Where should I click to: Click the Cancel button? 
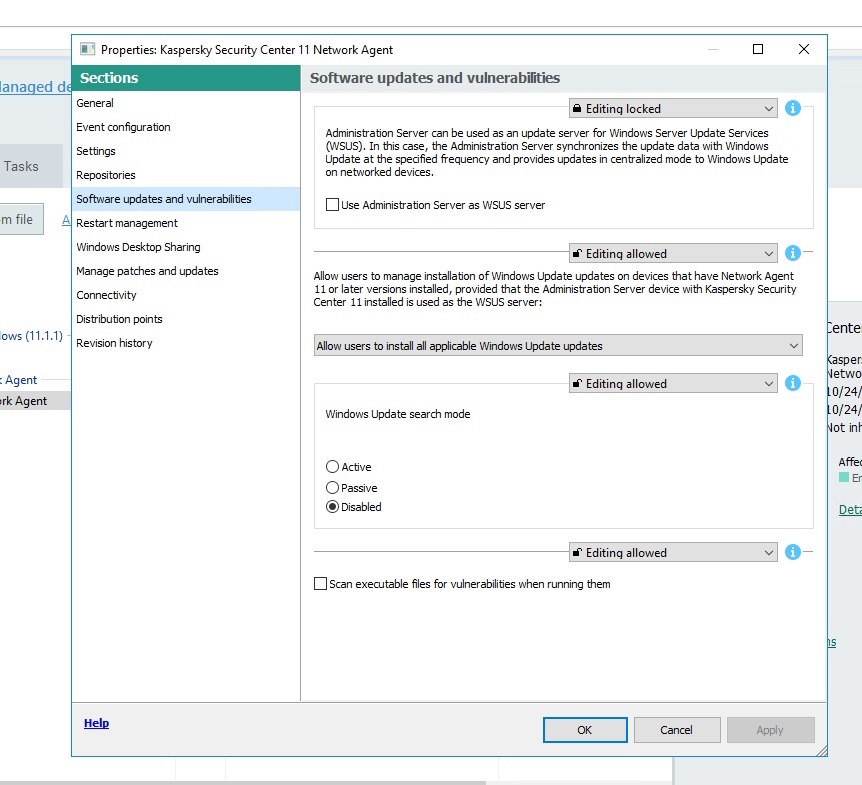(x=677, y=730)
